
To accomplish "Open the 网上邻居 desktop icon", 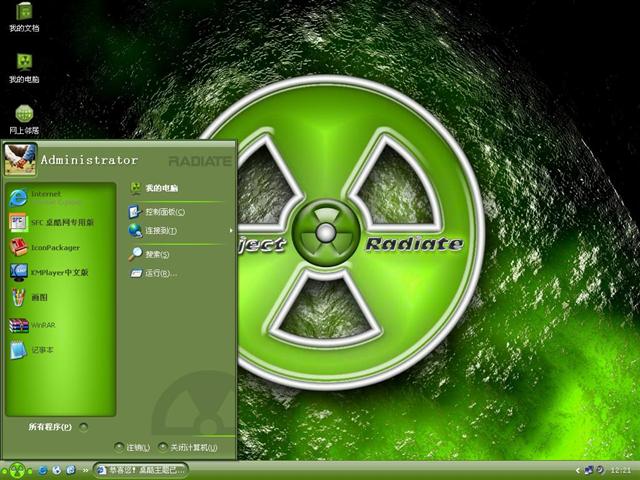I will [x=24, y=120].
